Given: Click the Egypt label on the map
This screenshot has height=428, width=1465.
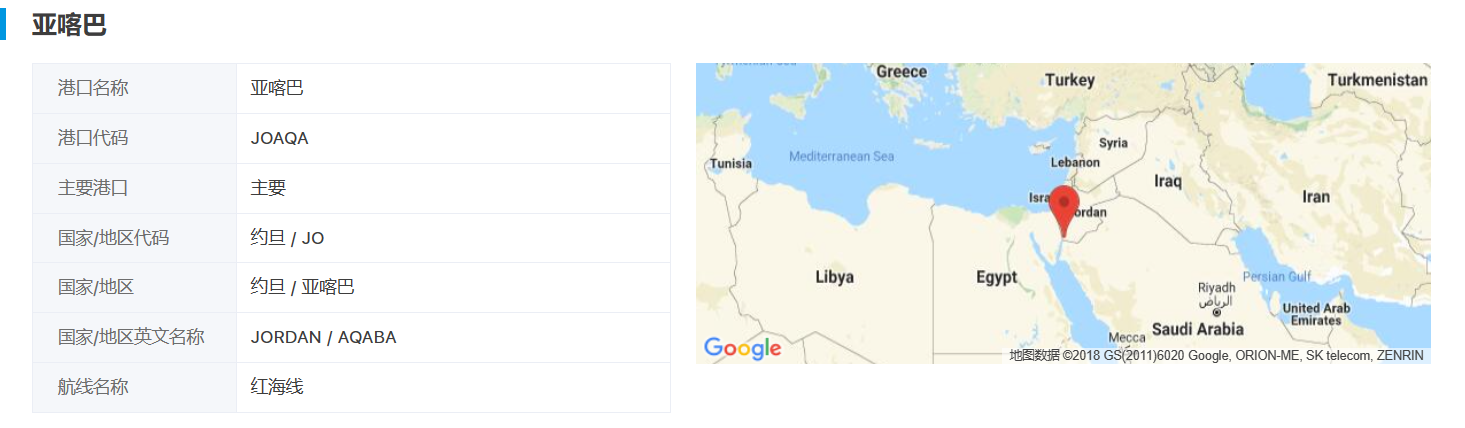Looking at the screenshot, I should click(996, 277).
